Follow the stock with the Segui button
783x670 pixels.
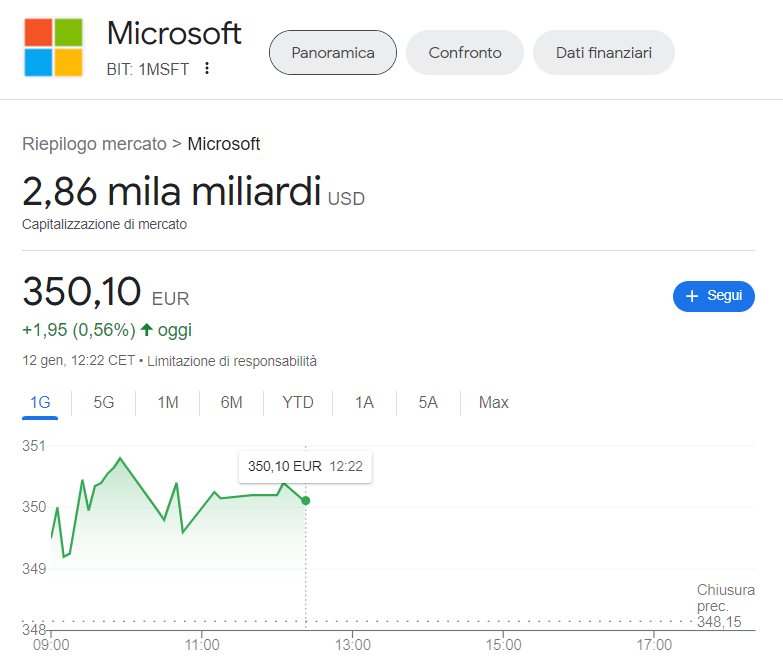(713, 296)
